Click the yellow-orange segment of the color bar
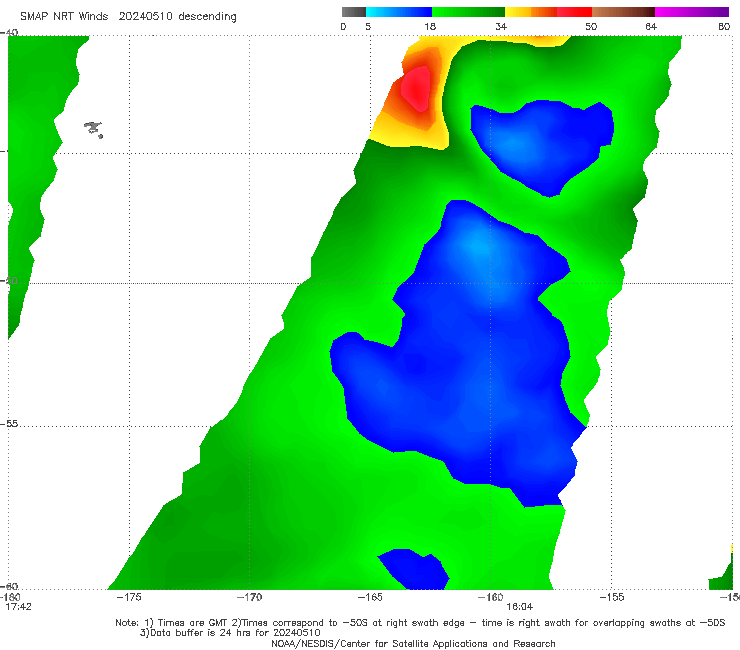The width and height of the screenshot is (740, 650). (x=531, y=12)
